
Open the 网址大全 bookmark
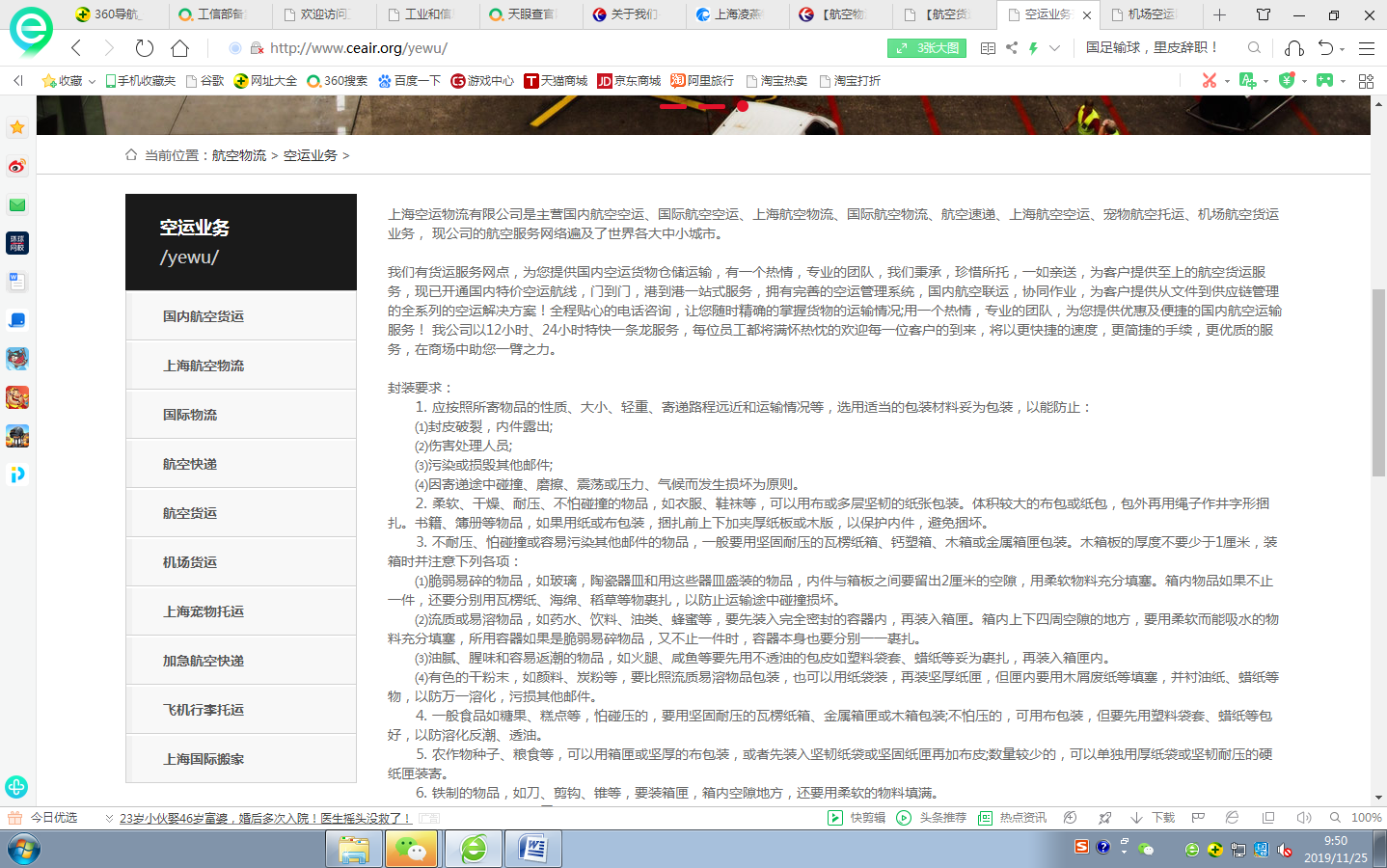(266, 81)
